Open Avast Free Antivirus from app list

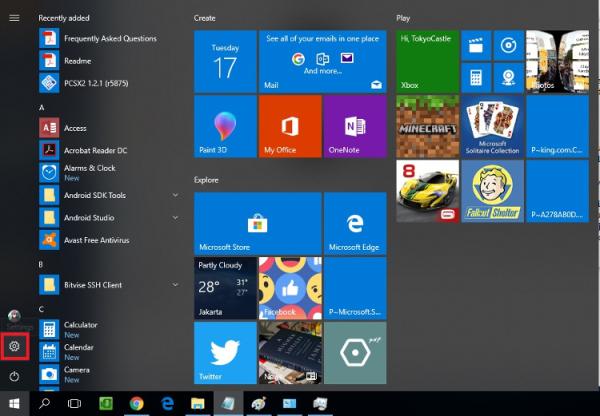click(x=99, y=240)
